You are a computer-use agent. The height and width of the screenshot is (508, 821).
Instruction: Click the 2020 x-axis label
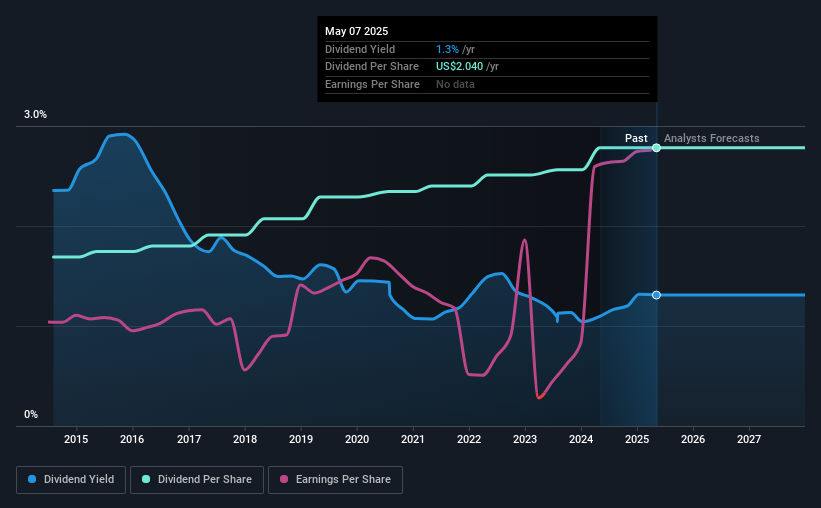(x=357, y=439)
